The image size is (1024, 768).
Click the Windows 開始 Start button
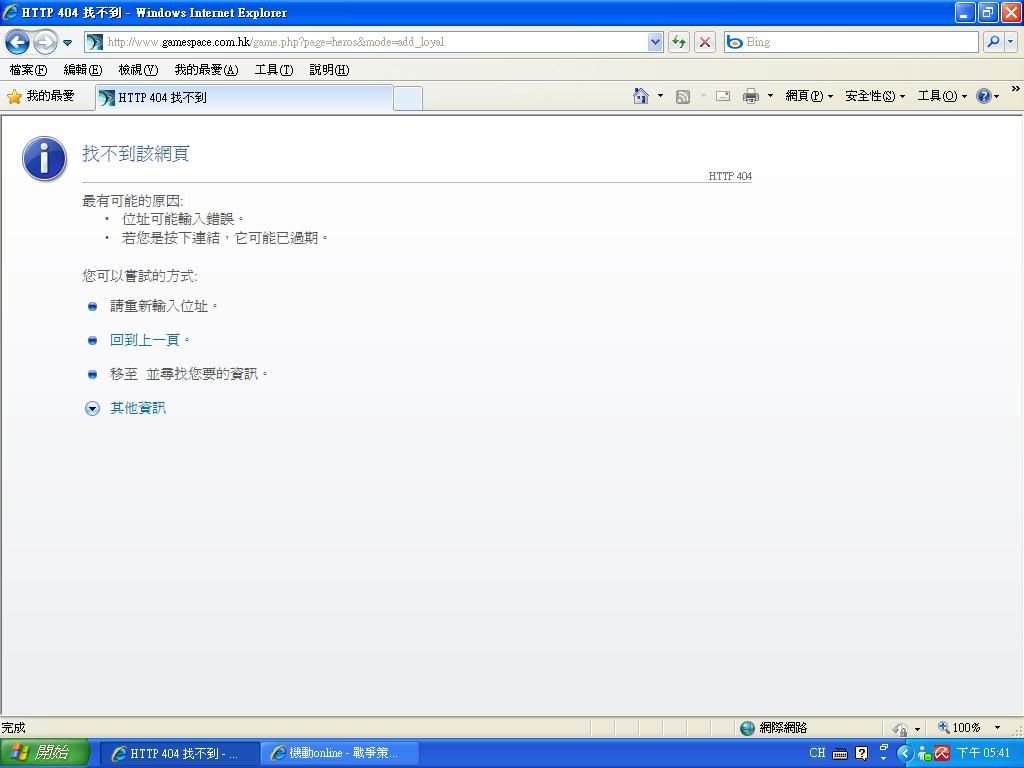(44, 754)
